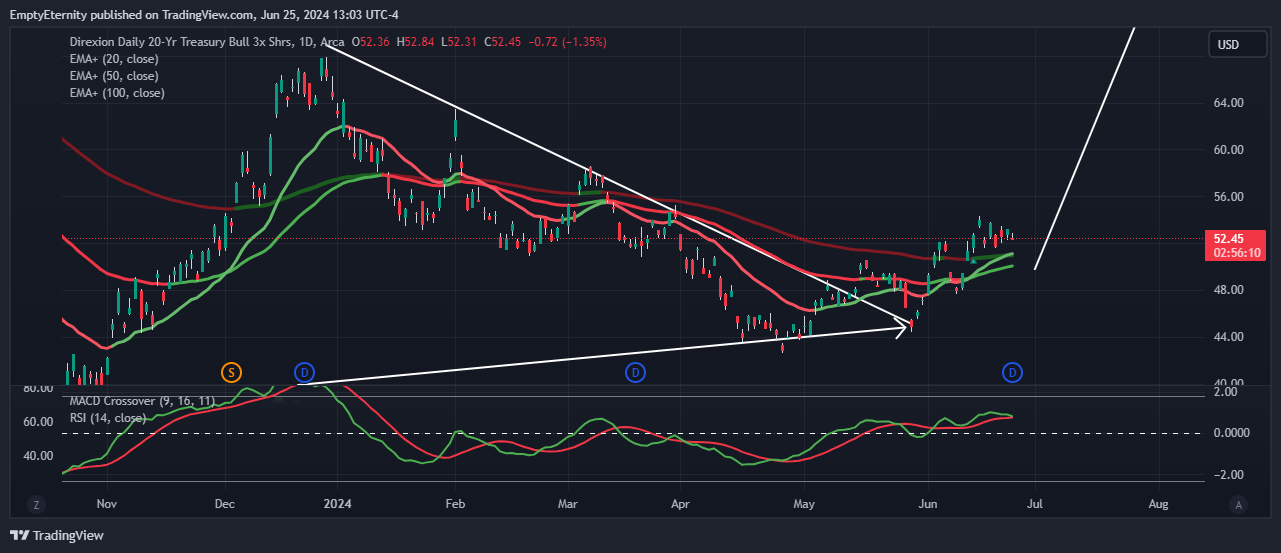1281x553 pixels.
Task: Click the Nov label on time axis
Action: click(108, 503)
